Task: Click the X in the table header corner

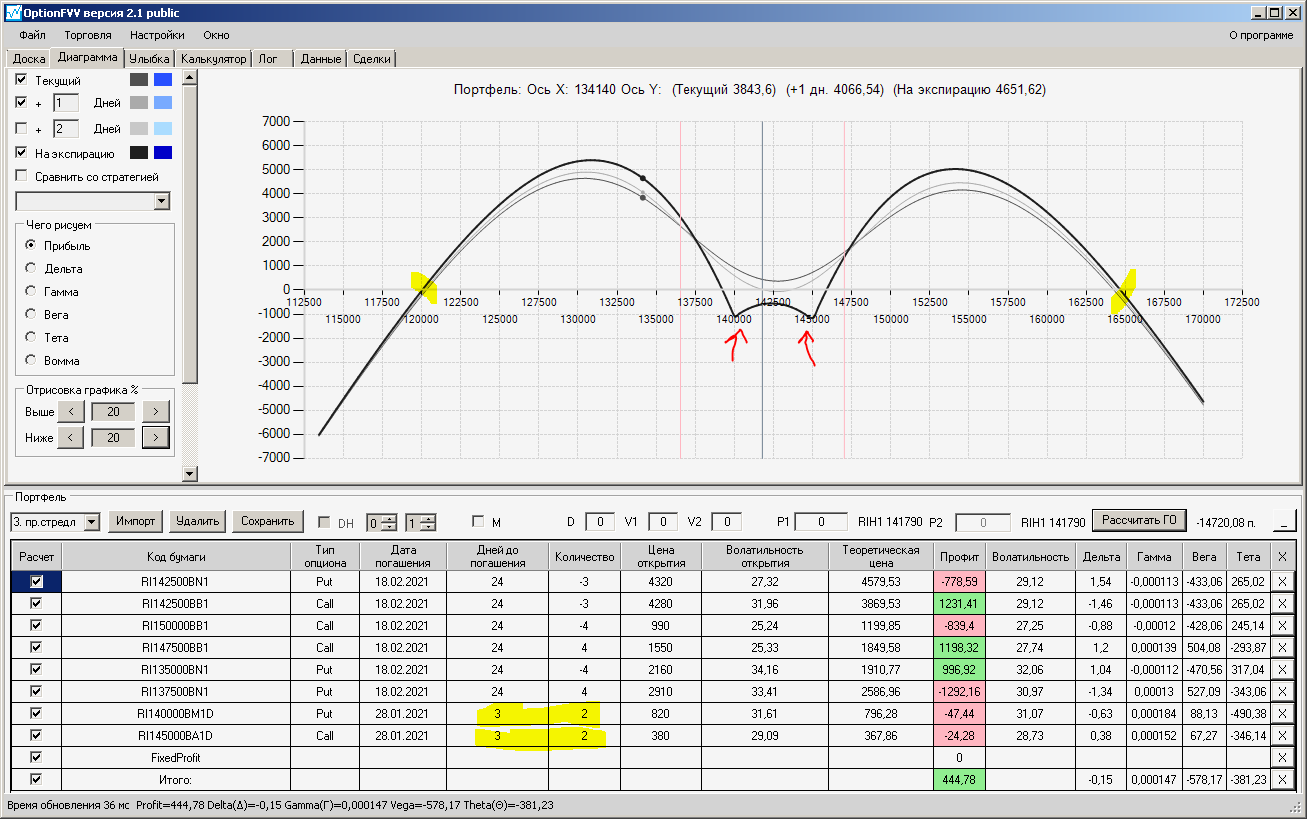Action: [1283, 556]
